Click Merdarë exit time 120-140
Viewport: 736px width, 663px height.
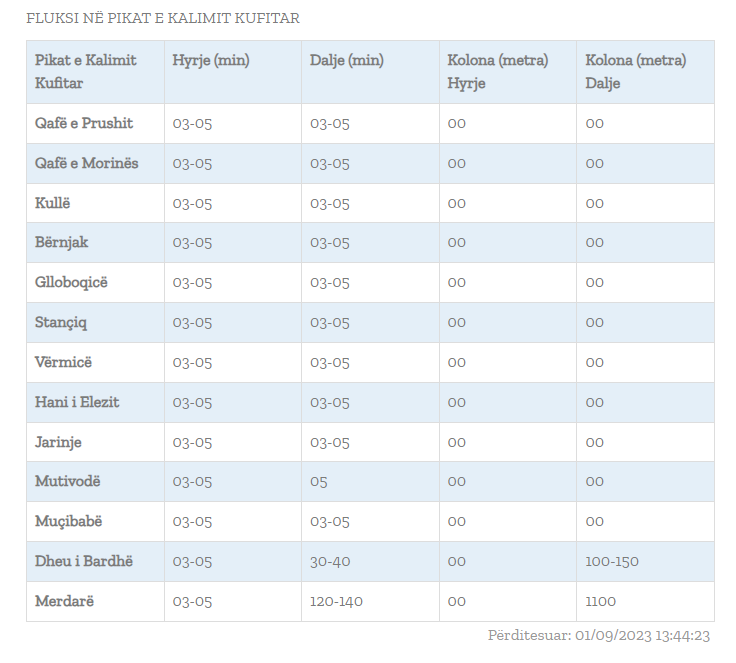coord(338,601)
